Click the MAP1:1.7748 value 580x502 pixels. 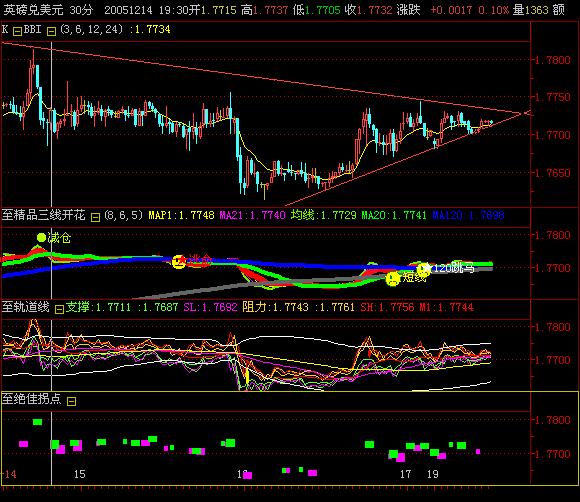pos(181,215)
